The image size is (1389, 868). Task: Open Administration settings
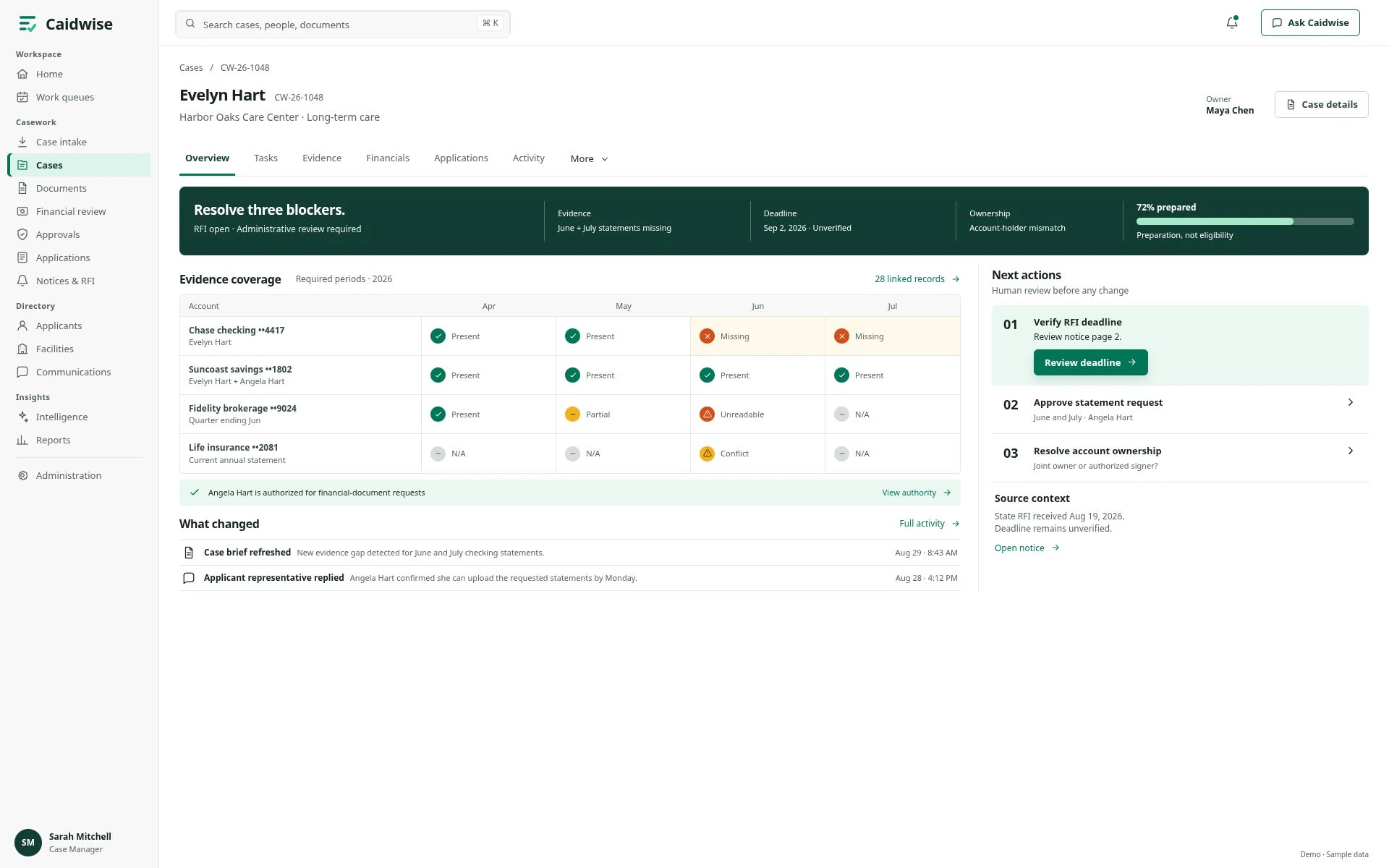[x=80, y=475]
